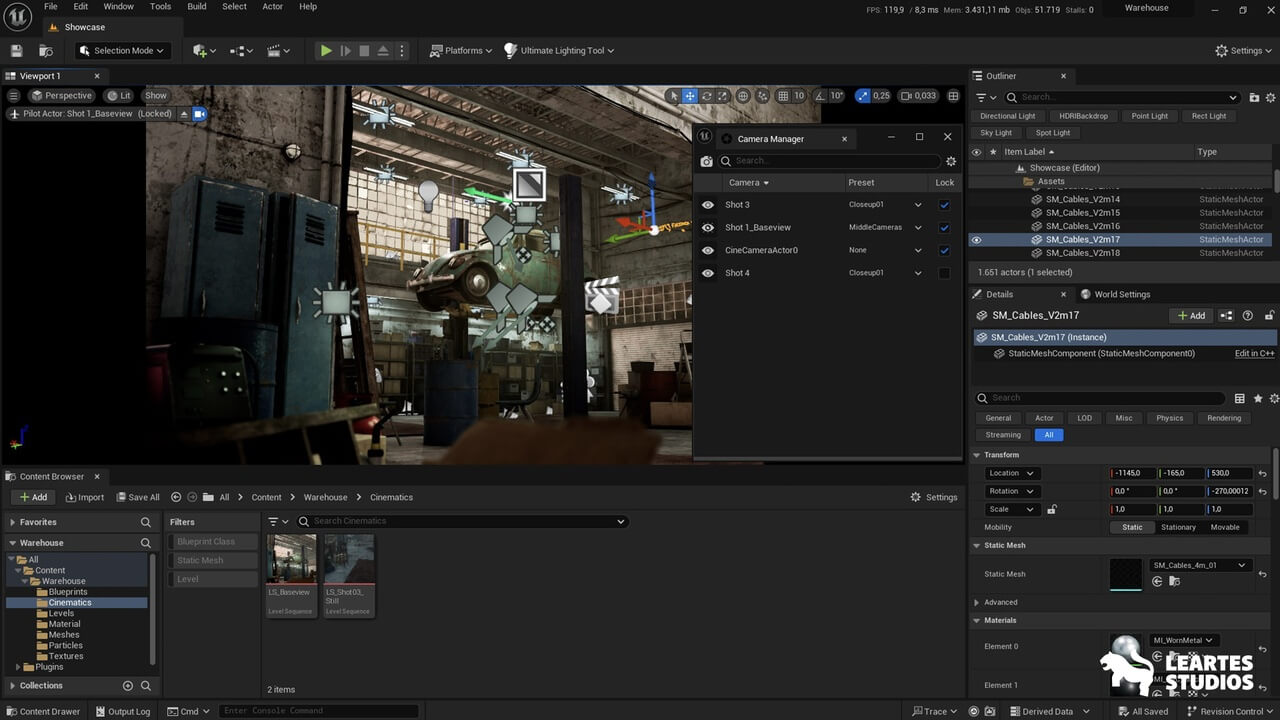
Task: Toggle the blue pilot camera view icon
Action: pos(199,114)
